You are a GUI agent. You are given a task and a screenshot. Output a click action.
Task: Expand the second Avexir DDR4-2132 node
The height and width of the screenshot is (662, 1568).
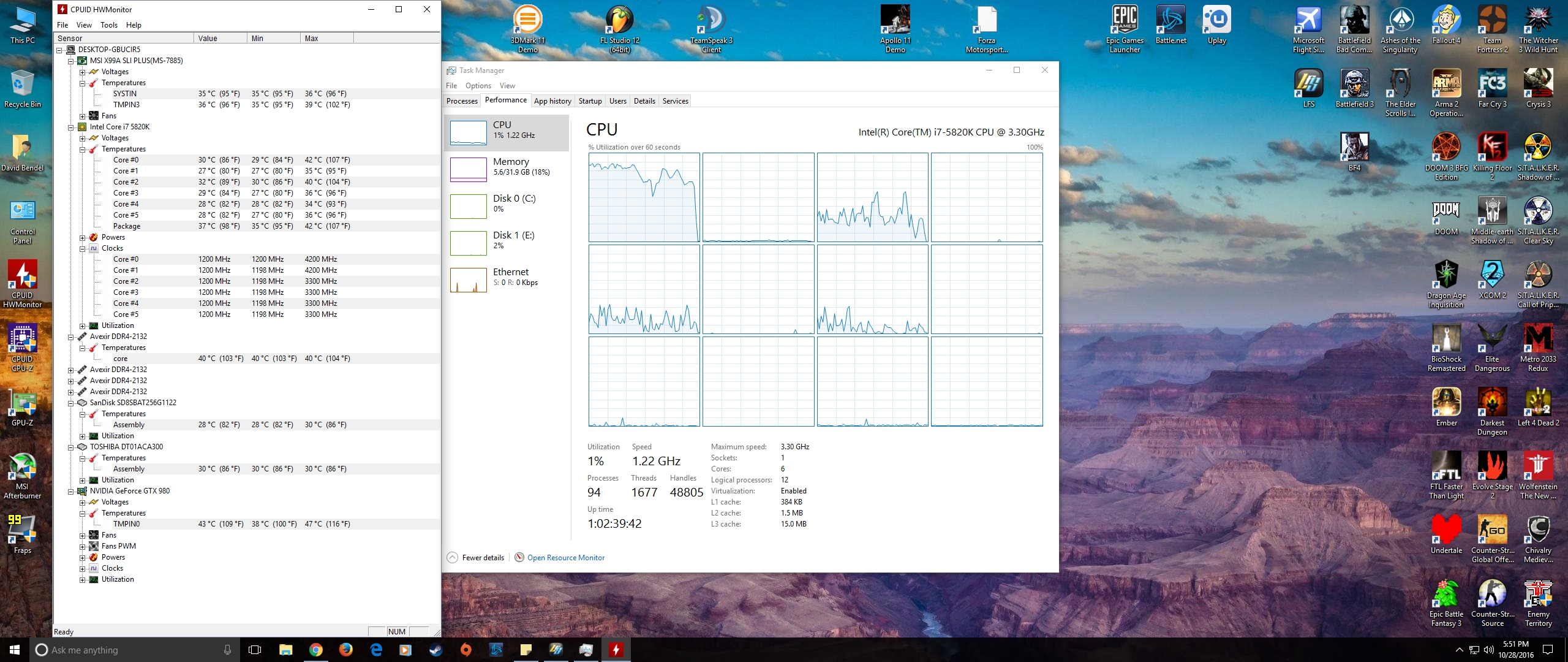[71, 370]
